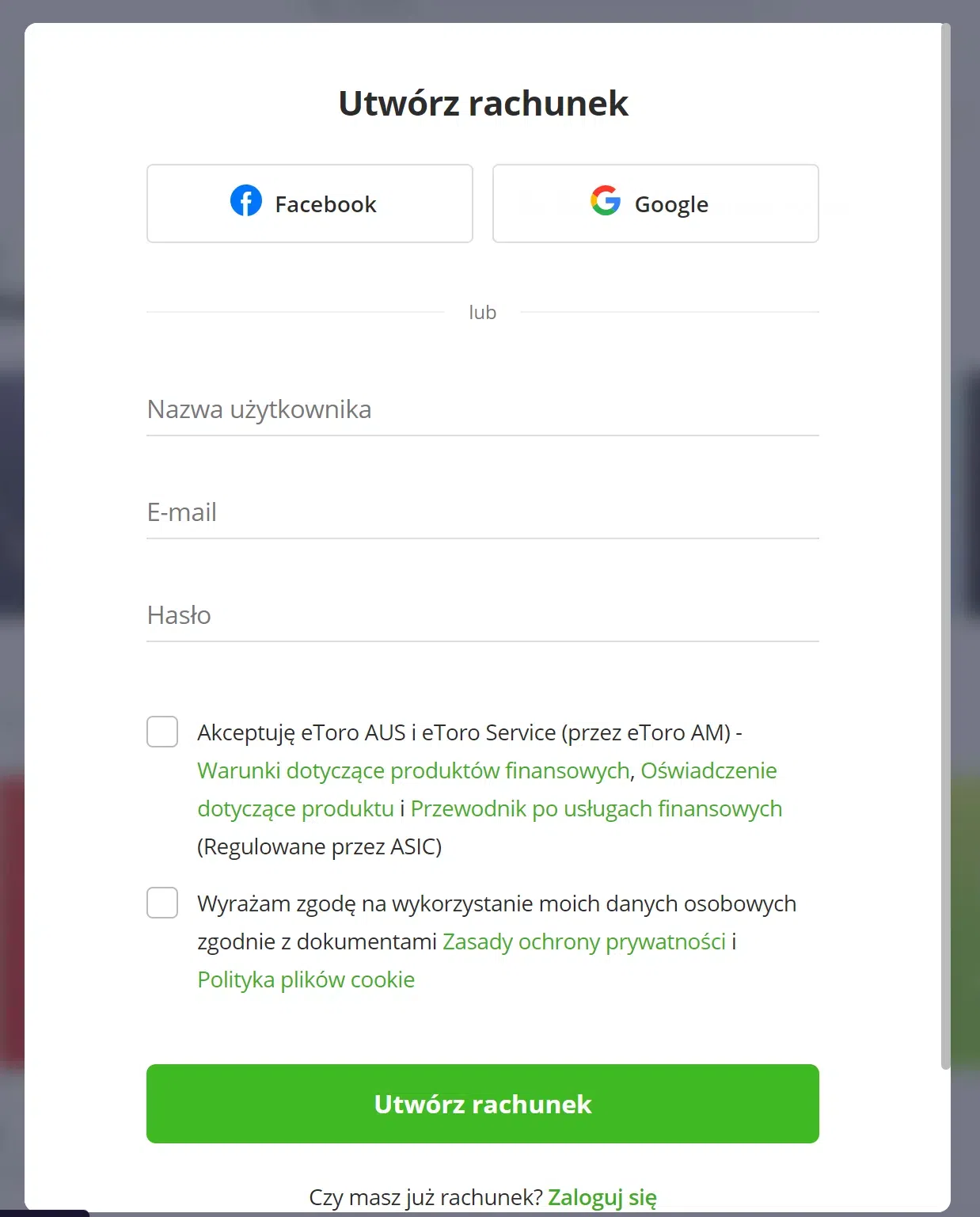Click the Google logo icon
Viewport: 980px width, 1217px height.
coord(606,201)
